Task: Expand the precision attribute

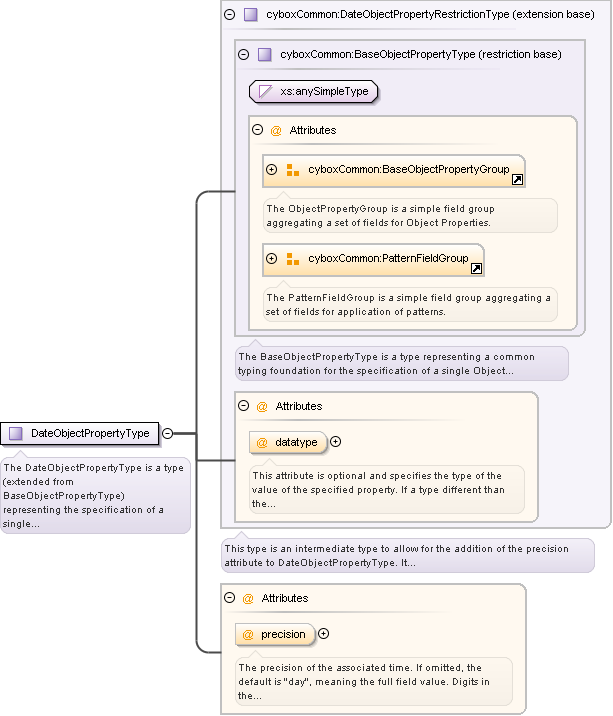Action: point(323,633)
